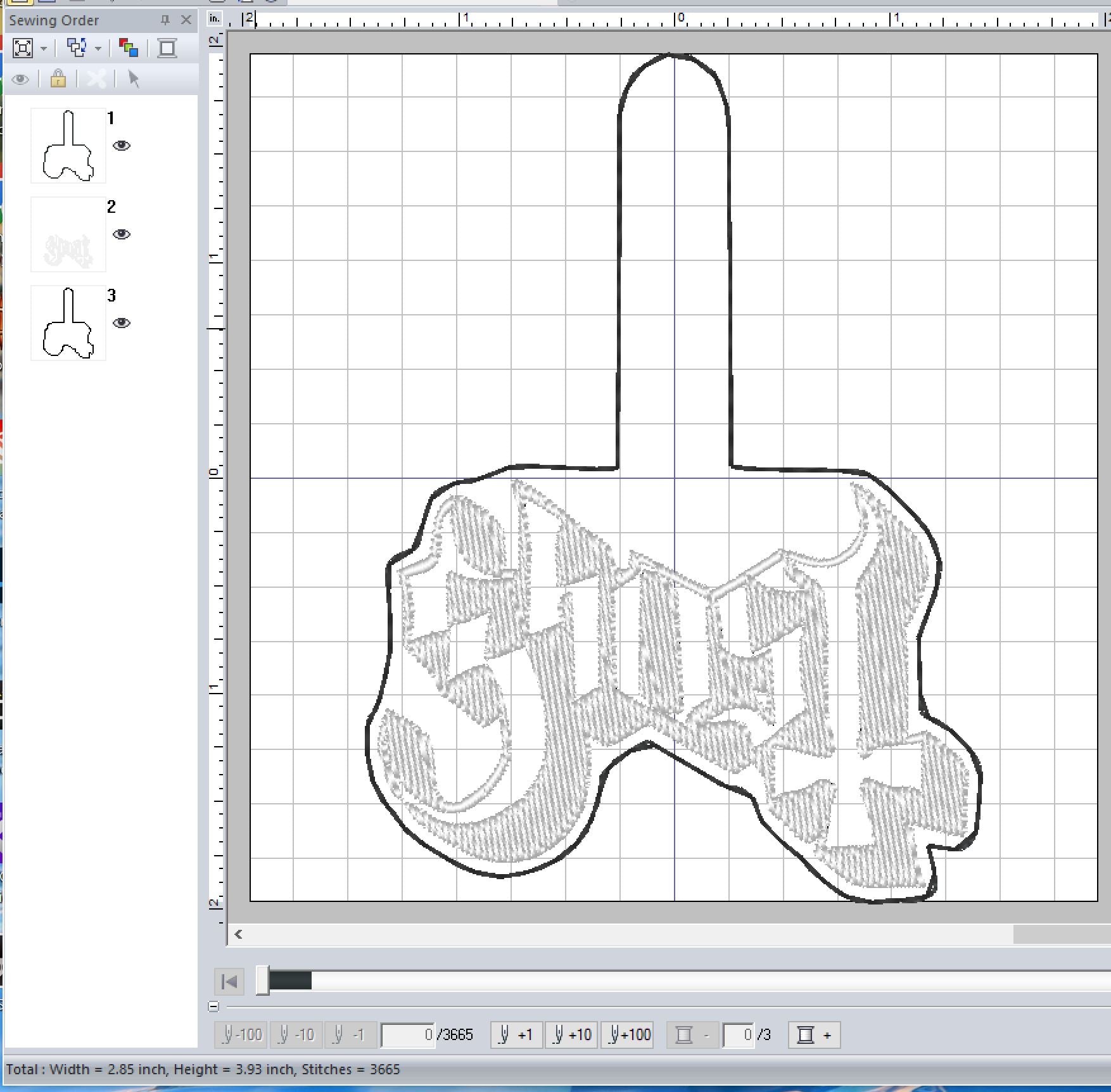Click the select objects icon in Sewing Order
The height and width of the screenshot is (1092, 1111).
tap(77, 48)
